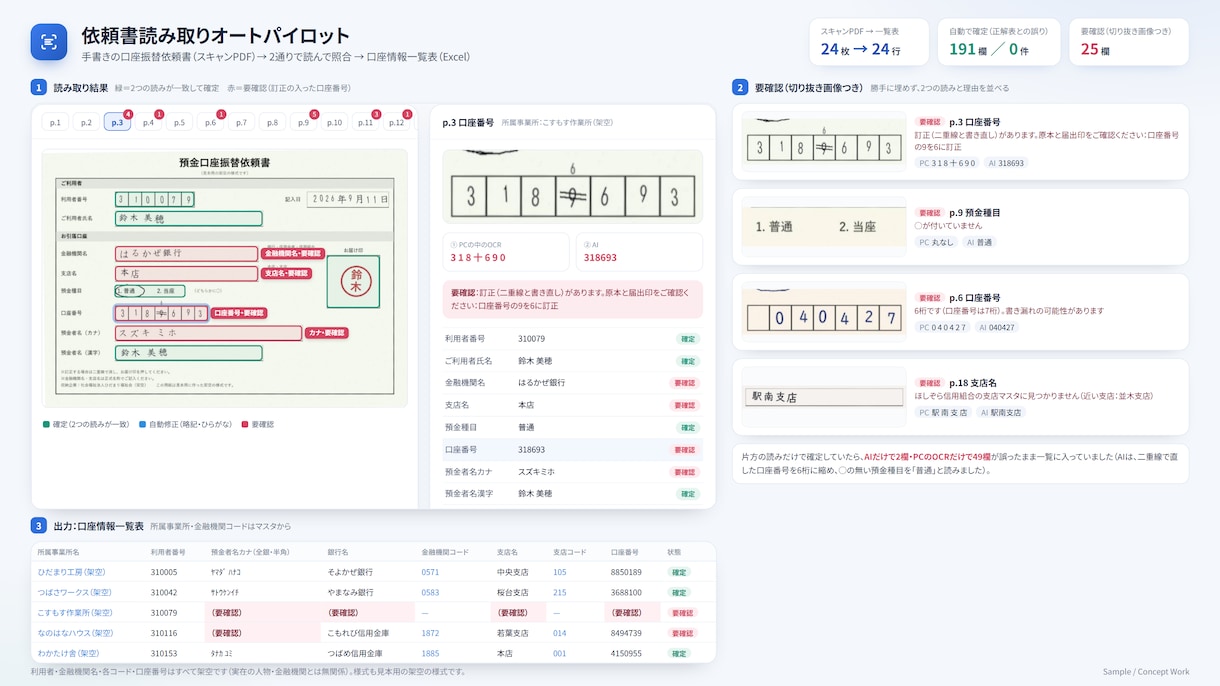The width and height of the screenshot is (1220, 686).
Task: Click the 24枚→24行 summary card
Action: pos(869,42)
